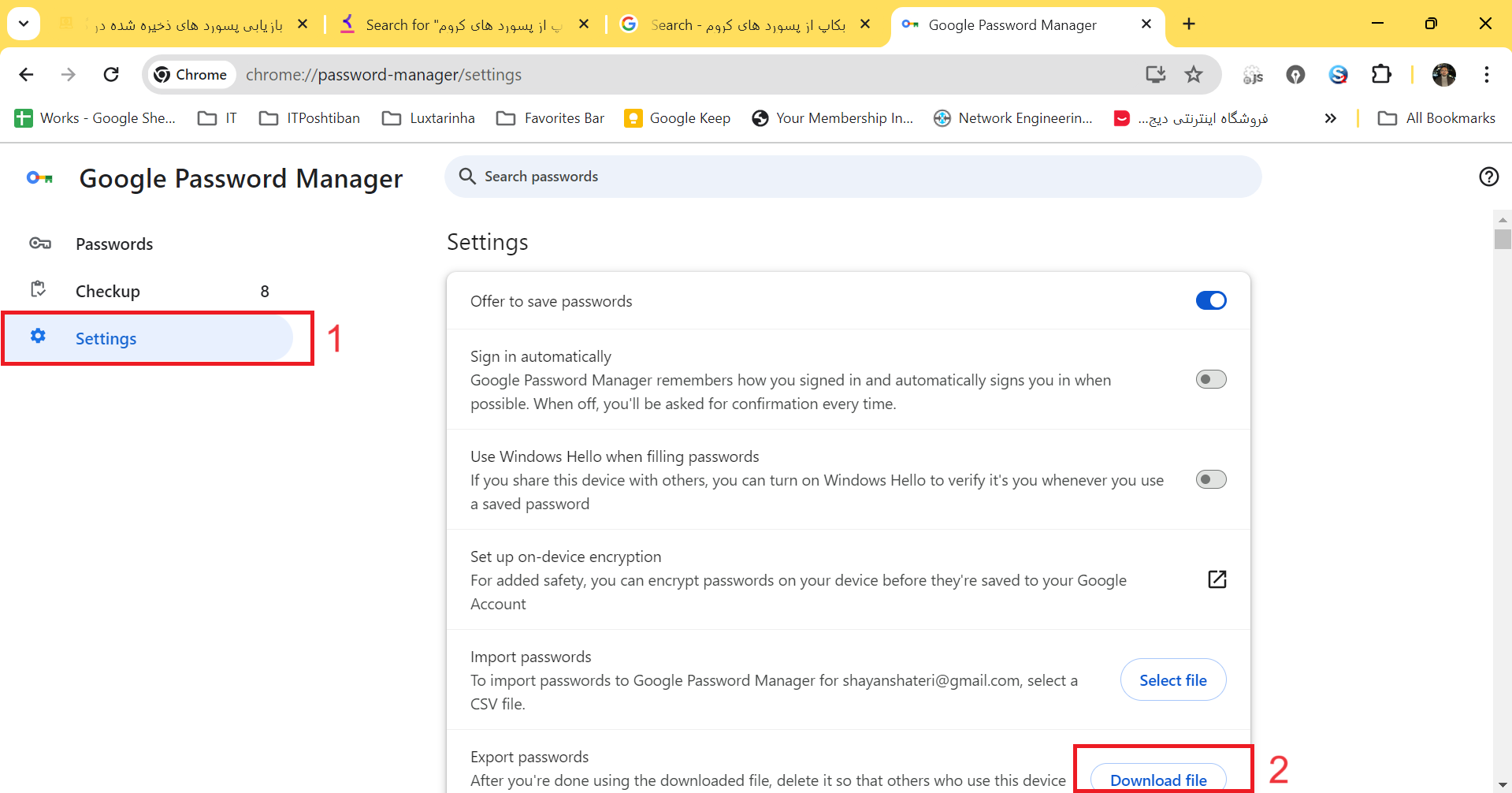Open the Luxtarinha bookmarks folder
The width and height of the screenshot is (1512, 793).
click(429, 118)
